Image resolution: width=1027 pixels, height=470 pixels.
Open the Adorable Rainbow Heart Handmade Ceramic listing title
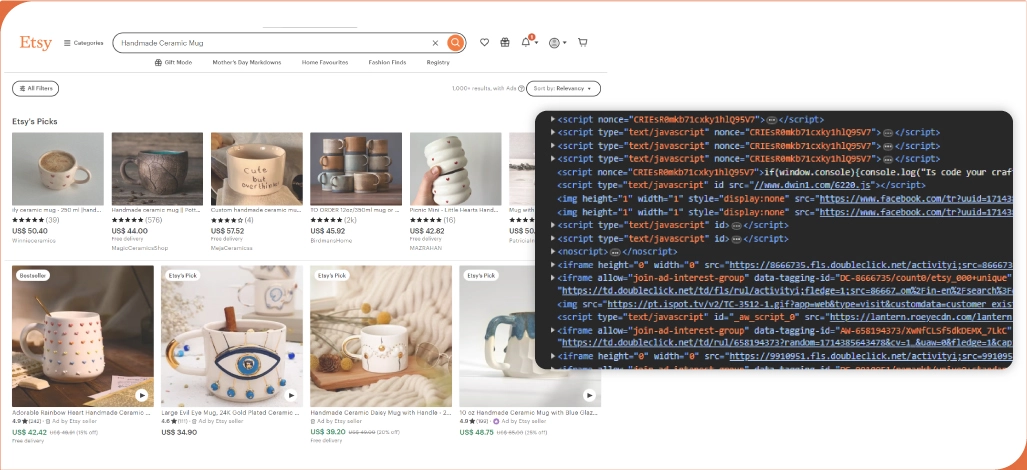[x=82, y=413]
